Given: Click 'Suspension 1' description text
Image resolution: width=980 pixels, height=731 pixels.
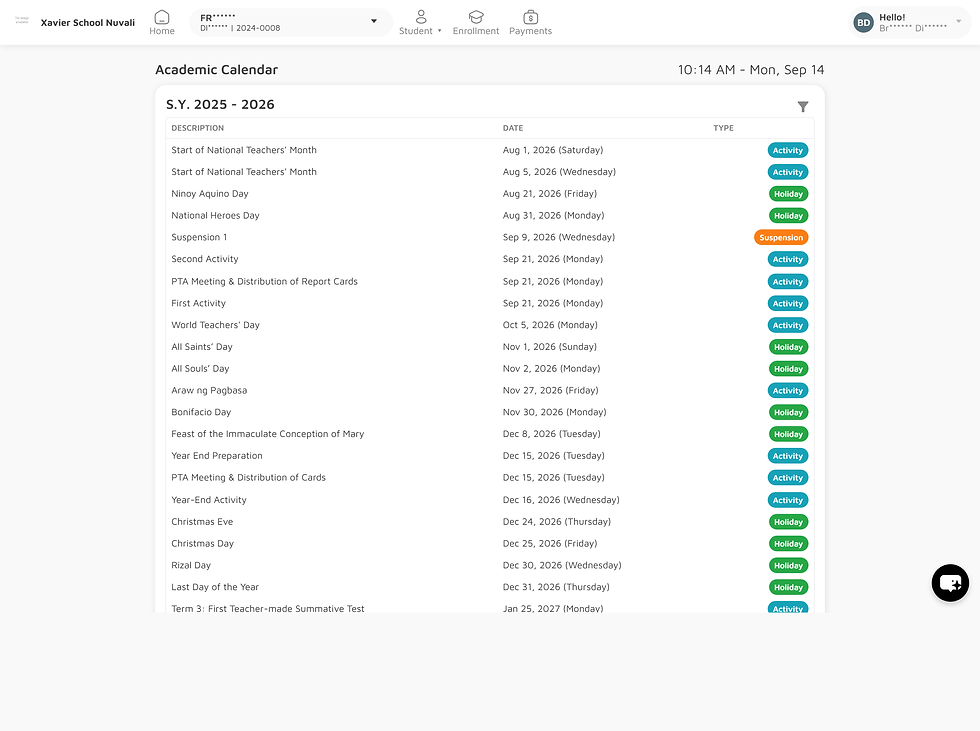Looking at the screenshot, I should point(199,237).
